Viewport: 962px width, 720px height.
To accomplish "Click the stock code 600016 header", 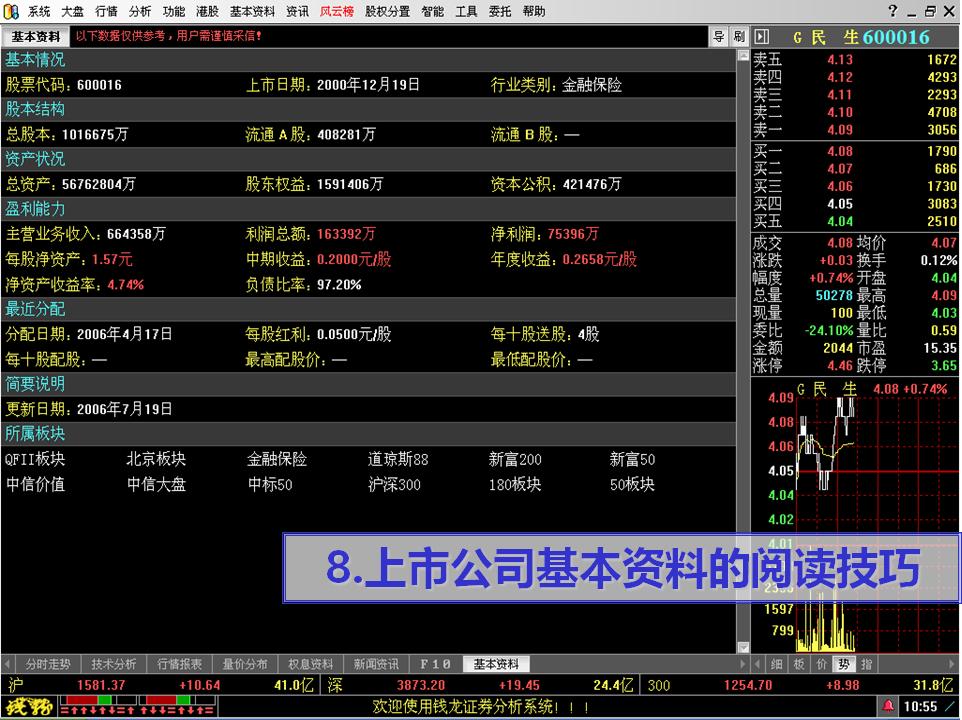I will (896, 37).
